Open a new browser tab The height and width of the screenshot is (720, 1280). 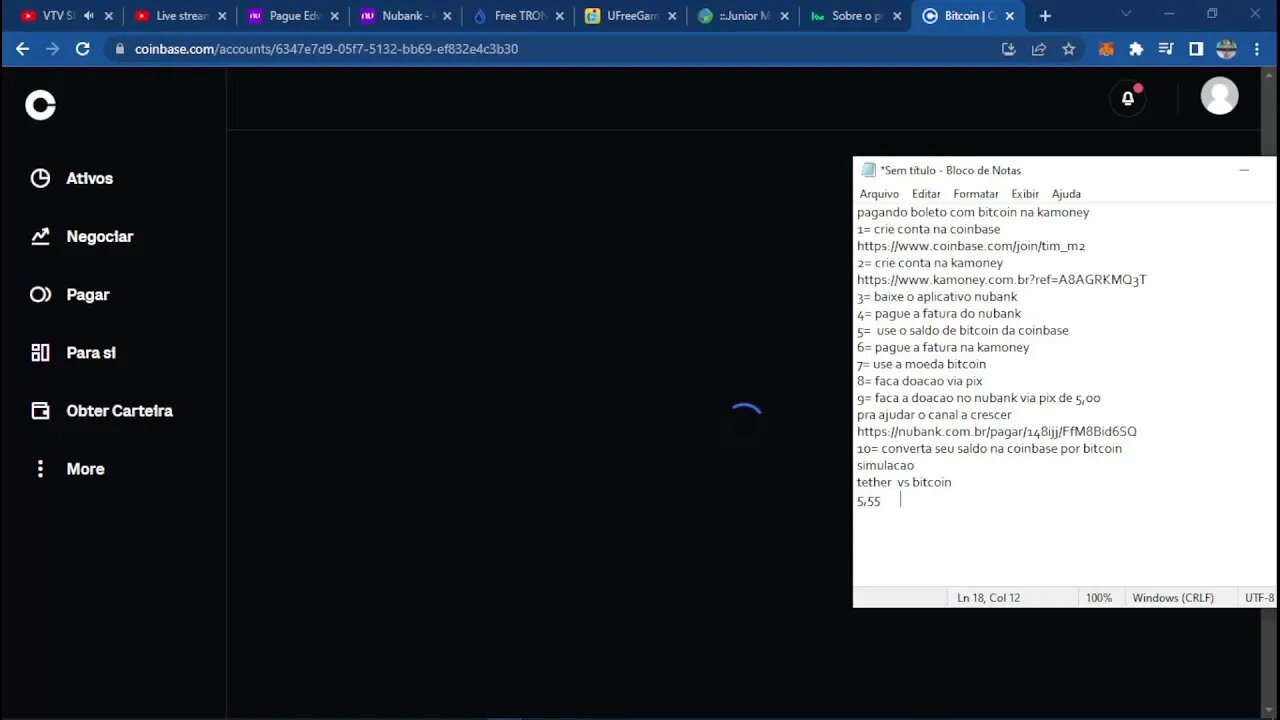[x=1045, y=16]
